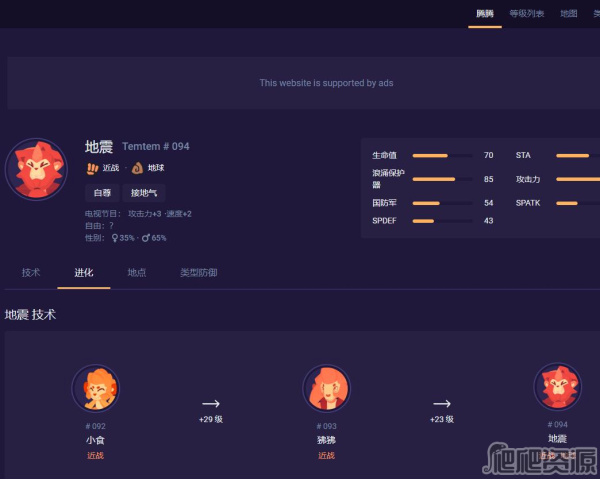The image size is (600, 479).
Task: Switch to the 技术 tab
Action: tap(31, 272)
